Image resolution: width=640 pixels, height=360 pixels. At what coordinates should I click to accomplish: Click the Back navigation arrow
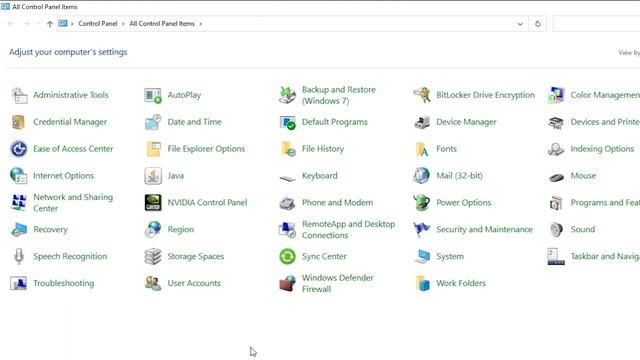[11, 24]
